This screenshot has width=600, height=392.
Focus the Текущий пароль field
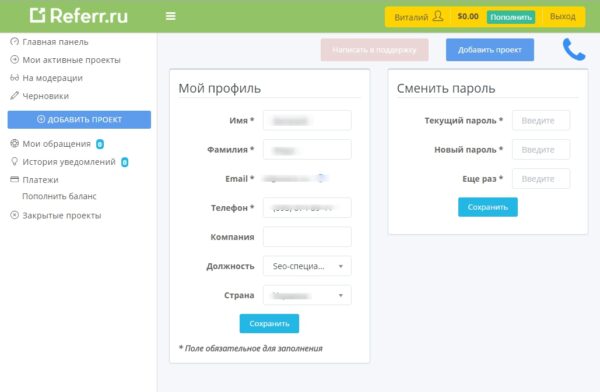click(x=541, y=121)
